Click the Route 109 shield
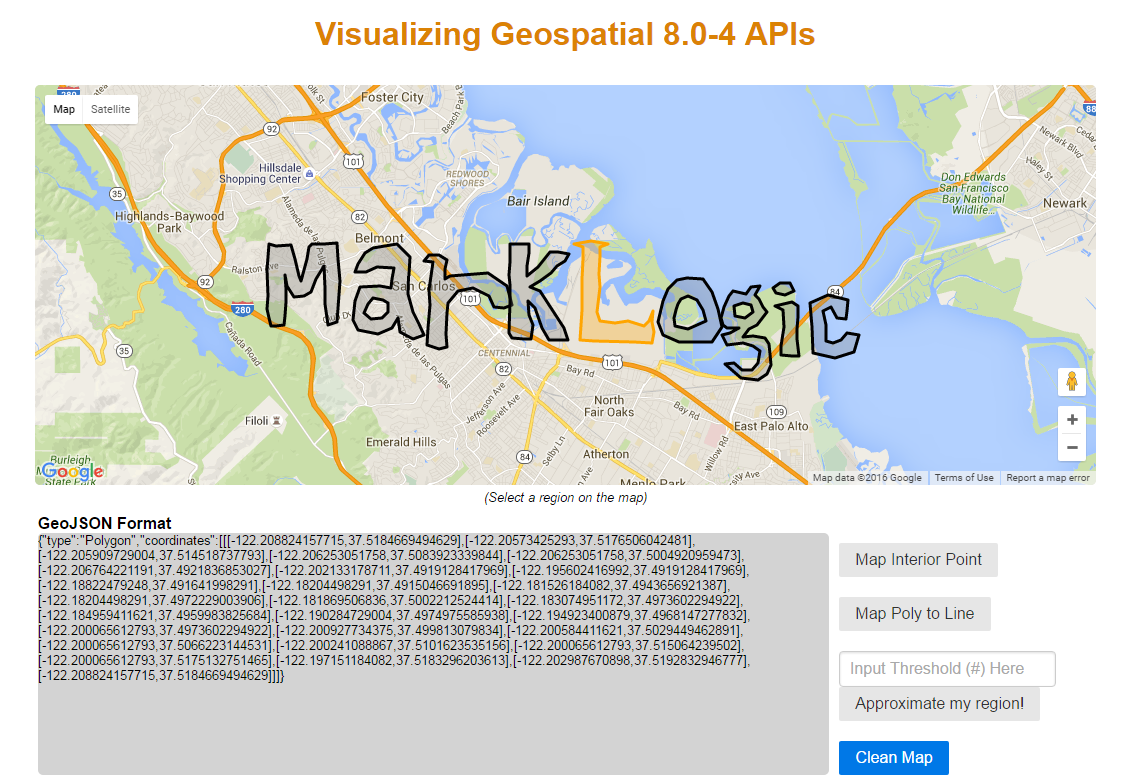Viewport: 1132px width, 782px height. [776, 412]
